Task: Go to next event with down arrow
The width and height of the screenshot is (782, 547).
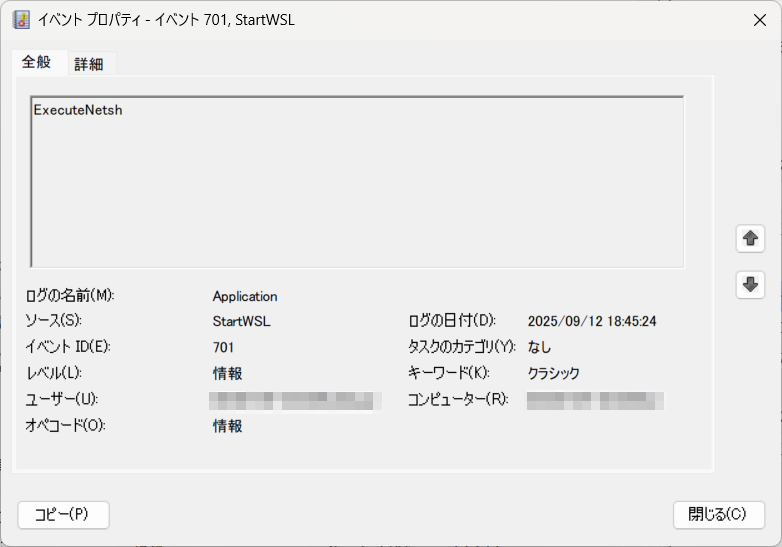Action: coord(750,285)
